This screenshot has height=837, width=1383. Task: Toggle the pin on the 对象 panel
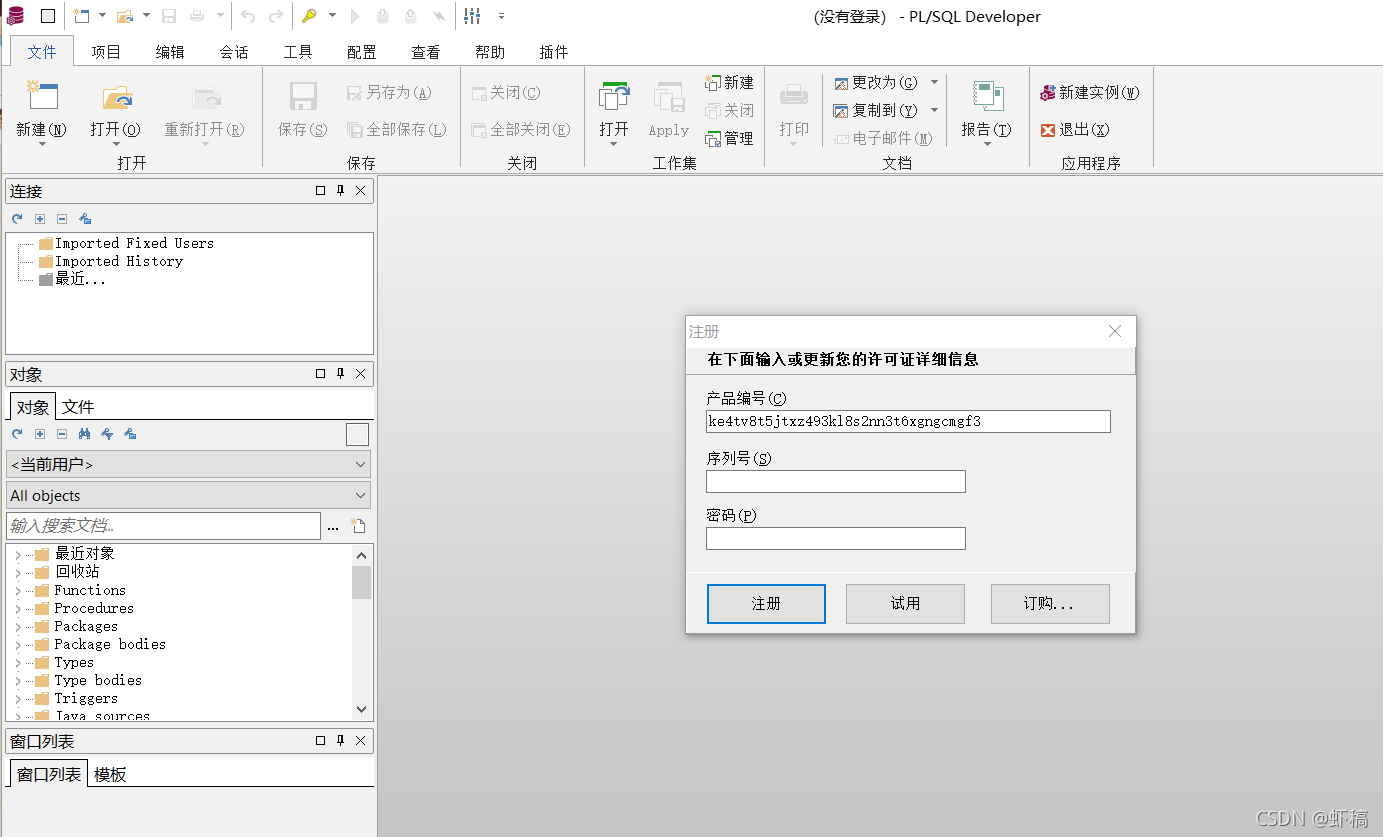tap(339, 373)
